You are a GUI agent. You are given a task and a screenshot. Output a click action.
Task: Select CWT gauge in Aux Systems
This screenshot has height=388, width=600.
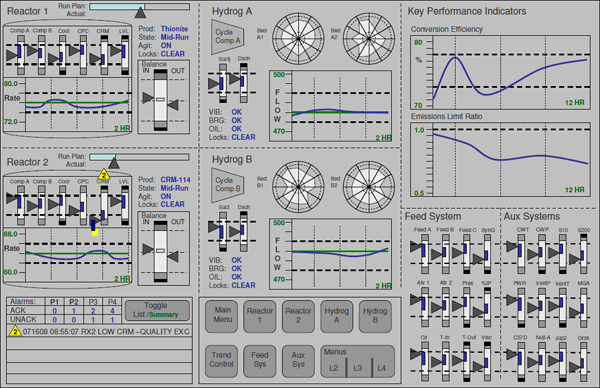[x=521, y=254]
